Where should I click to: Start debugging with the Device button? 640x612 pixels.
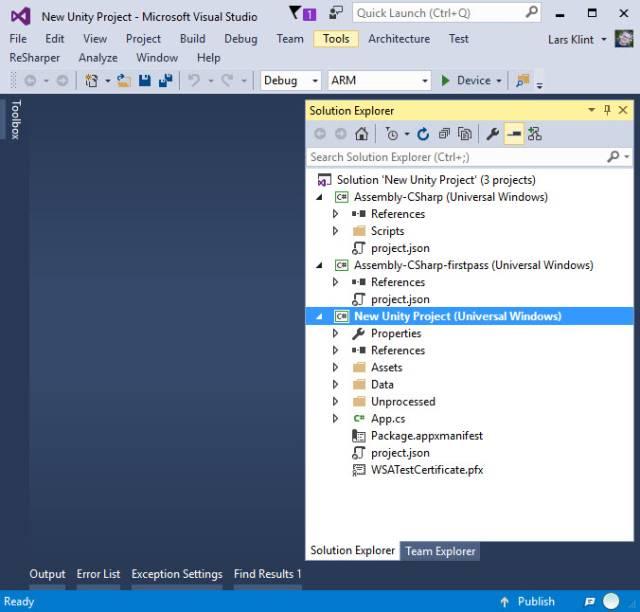click(x=466, y=81)
